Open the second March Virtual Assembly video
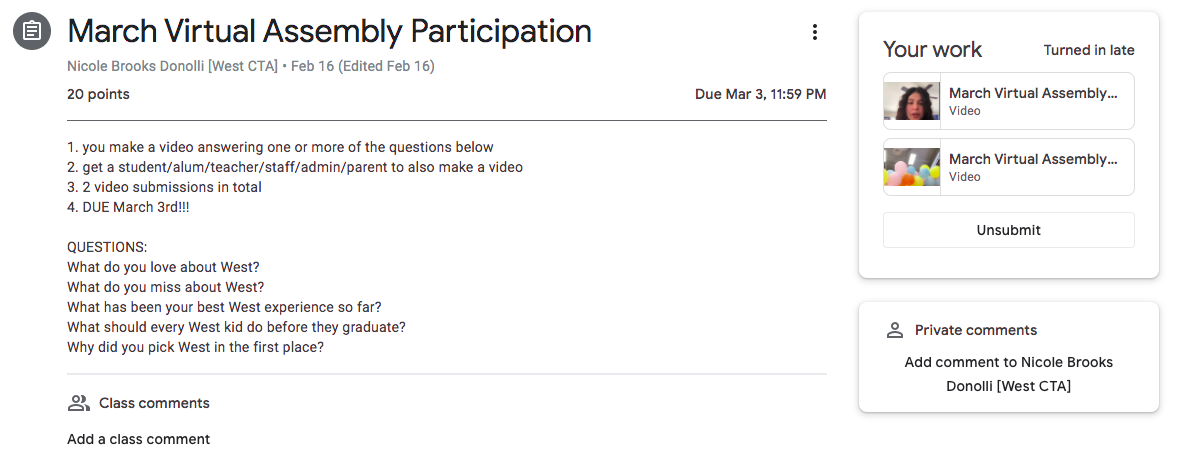 (x=1033, y=159)
